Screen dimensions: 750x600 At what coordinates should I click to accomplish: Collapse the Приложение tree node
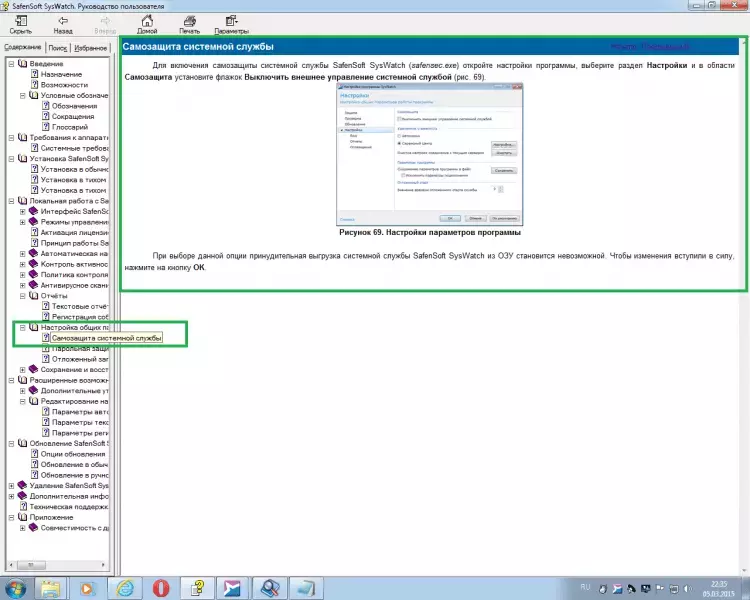[x=11, y=517]
